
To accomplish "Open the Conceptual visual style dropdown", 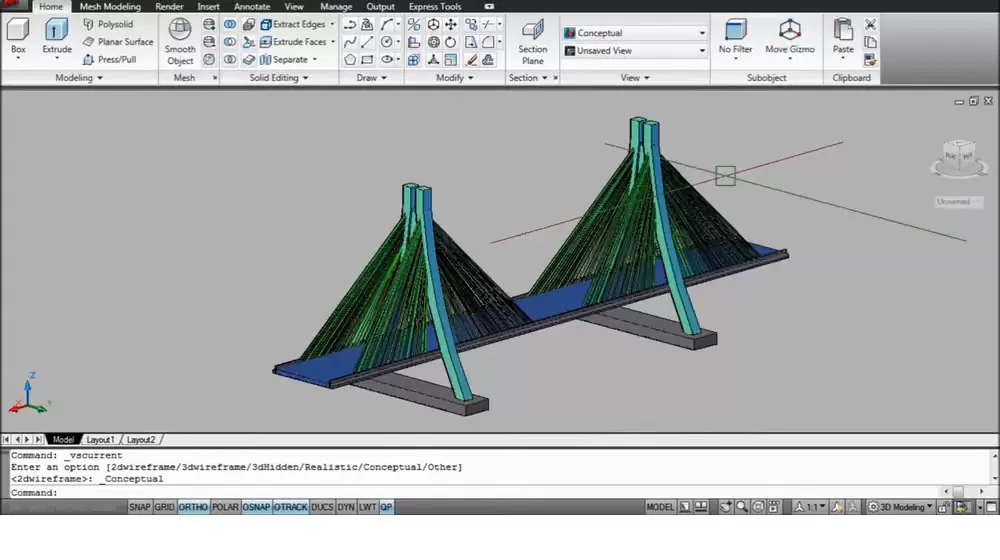I will point(634,33).
